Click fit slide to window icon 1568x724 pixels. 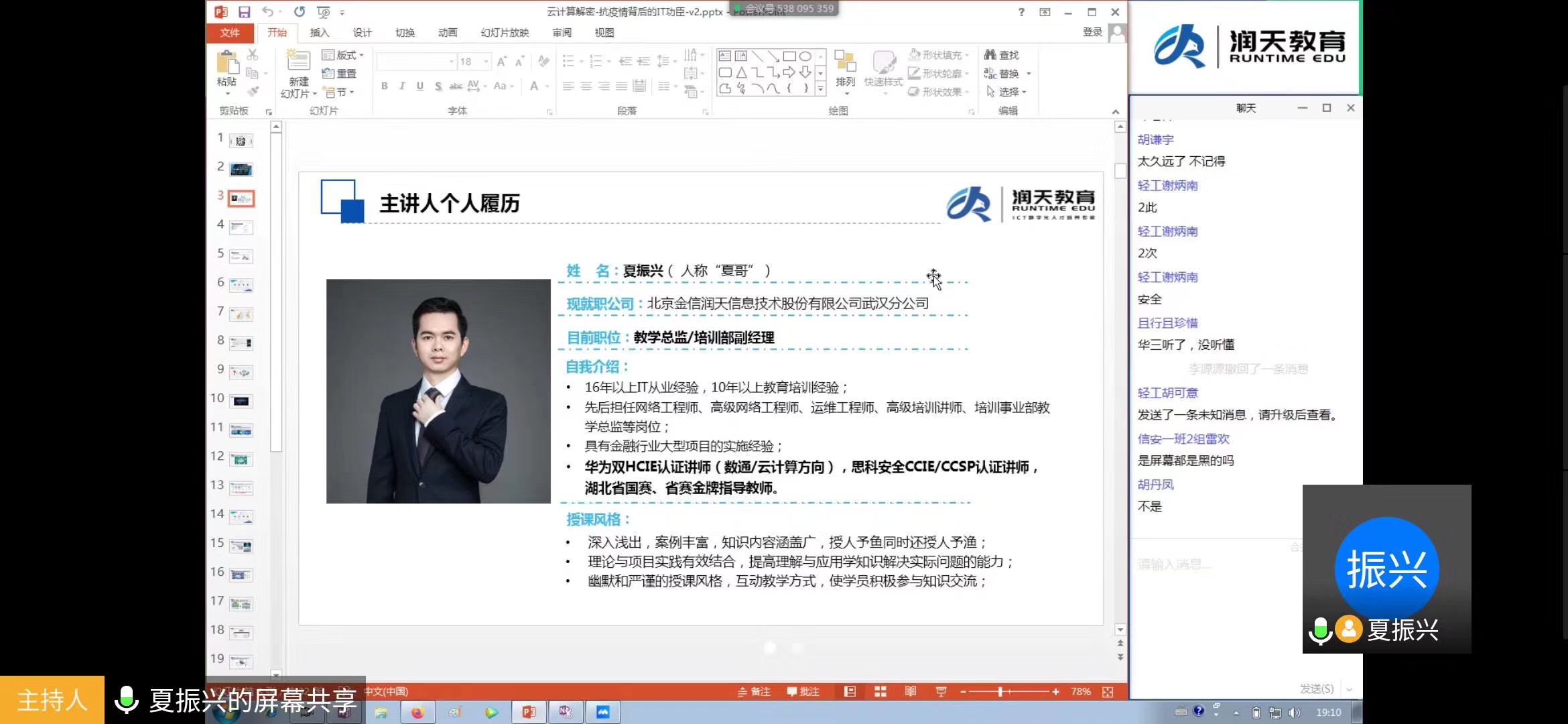[1108, 692]
